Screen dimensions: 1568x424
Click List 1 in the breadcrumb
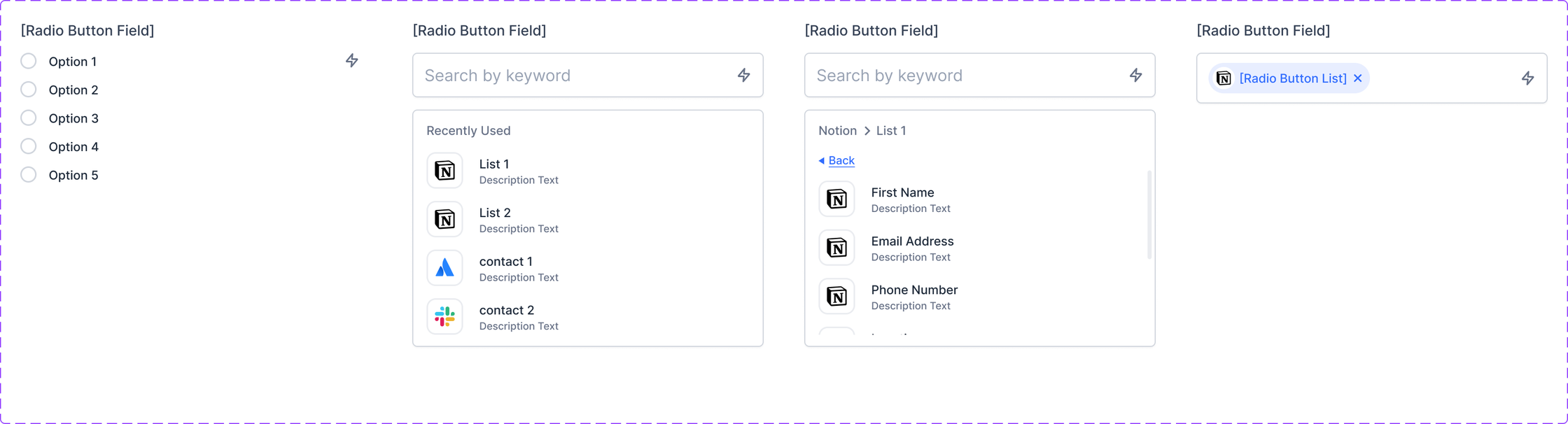coord(891,131)
